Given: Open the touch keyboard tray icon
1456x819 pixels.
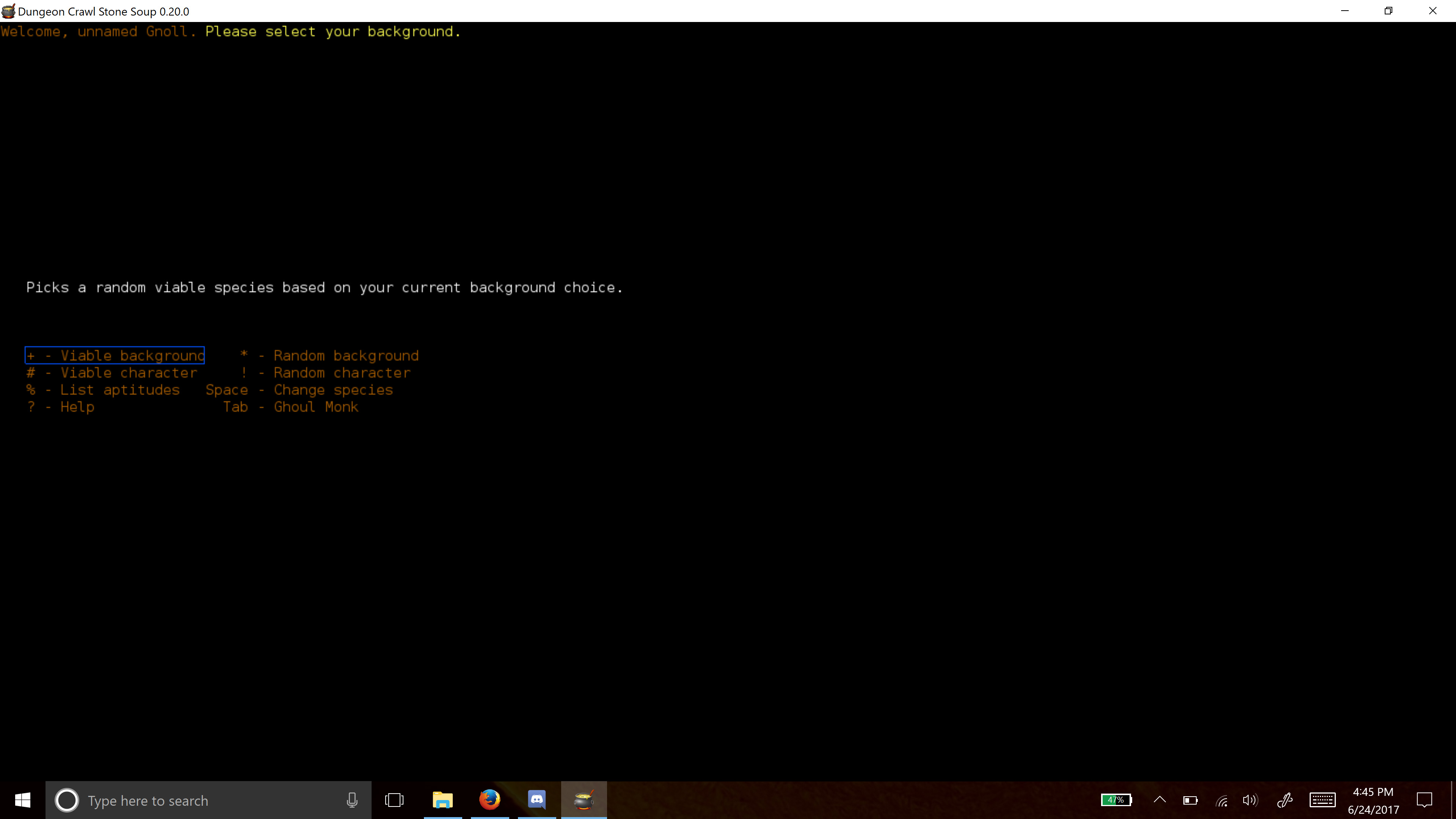Looking at the screenshot, I should coord(1323,800).
